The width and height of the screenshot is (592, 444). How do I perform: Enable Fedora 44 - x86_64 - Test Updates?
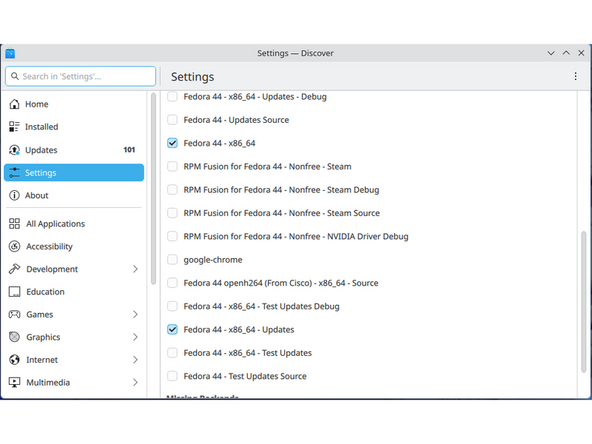pyautogui.click(x=172, y=353)
